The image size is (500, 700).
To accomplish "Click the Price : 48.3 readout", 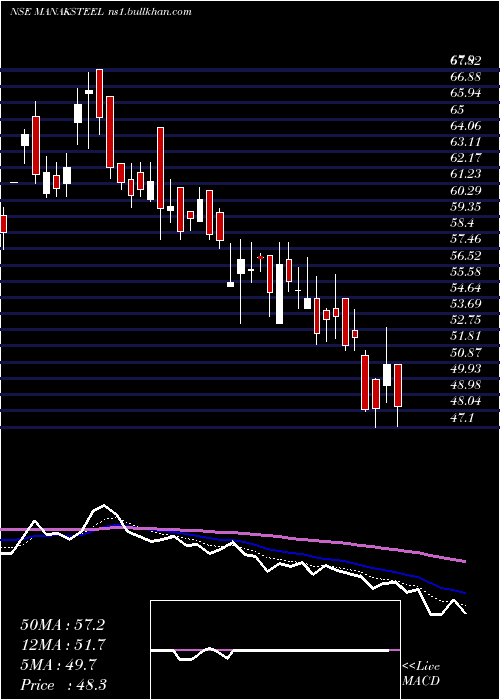I will click(x=62, y=685).
